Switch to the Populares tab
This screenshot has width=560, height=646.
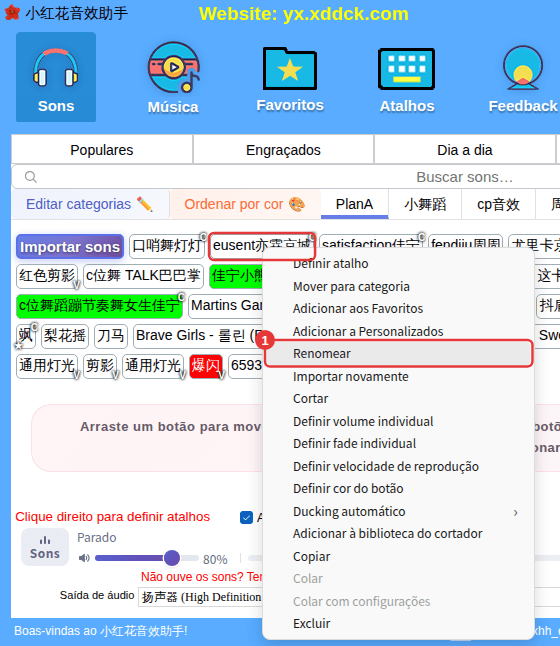102,150
